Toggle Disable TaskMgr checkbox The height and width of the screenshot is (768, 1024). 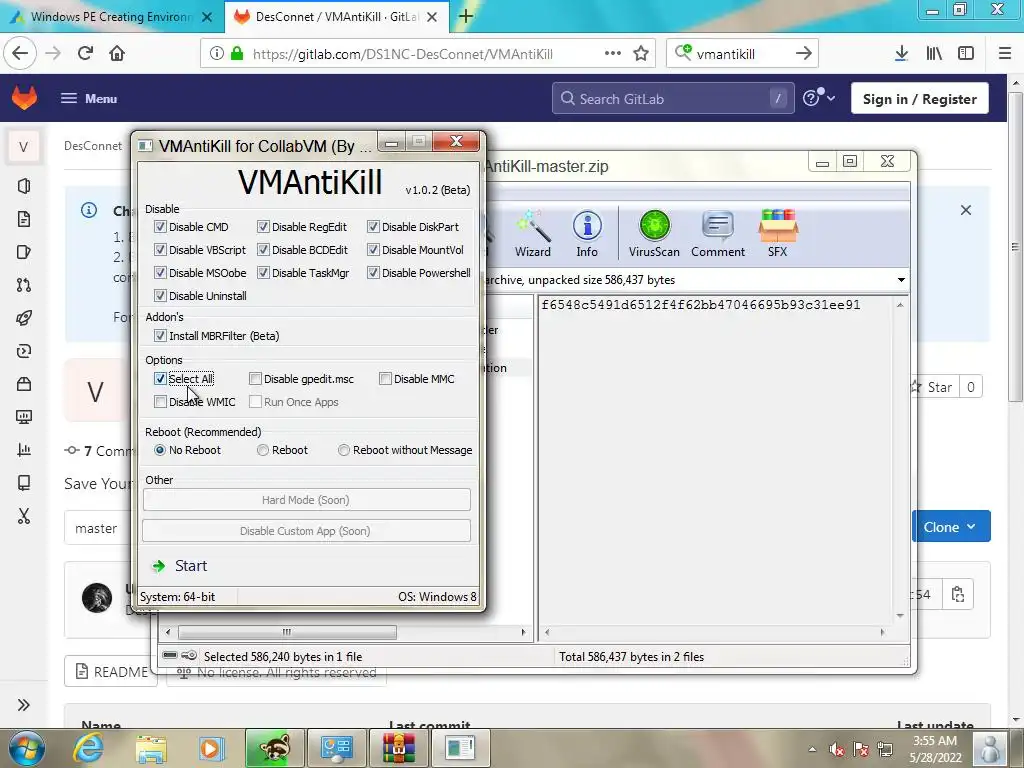tap(263, 273)
